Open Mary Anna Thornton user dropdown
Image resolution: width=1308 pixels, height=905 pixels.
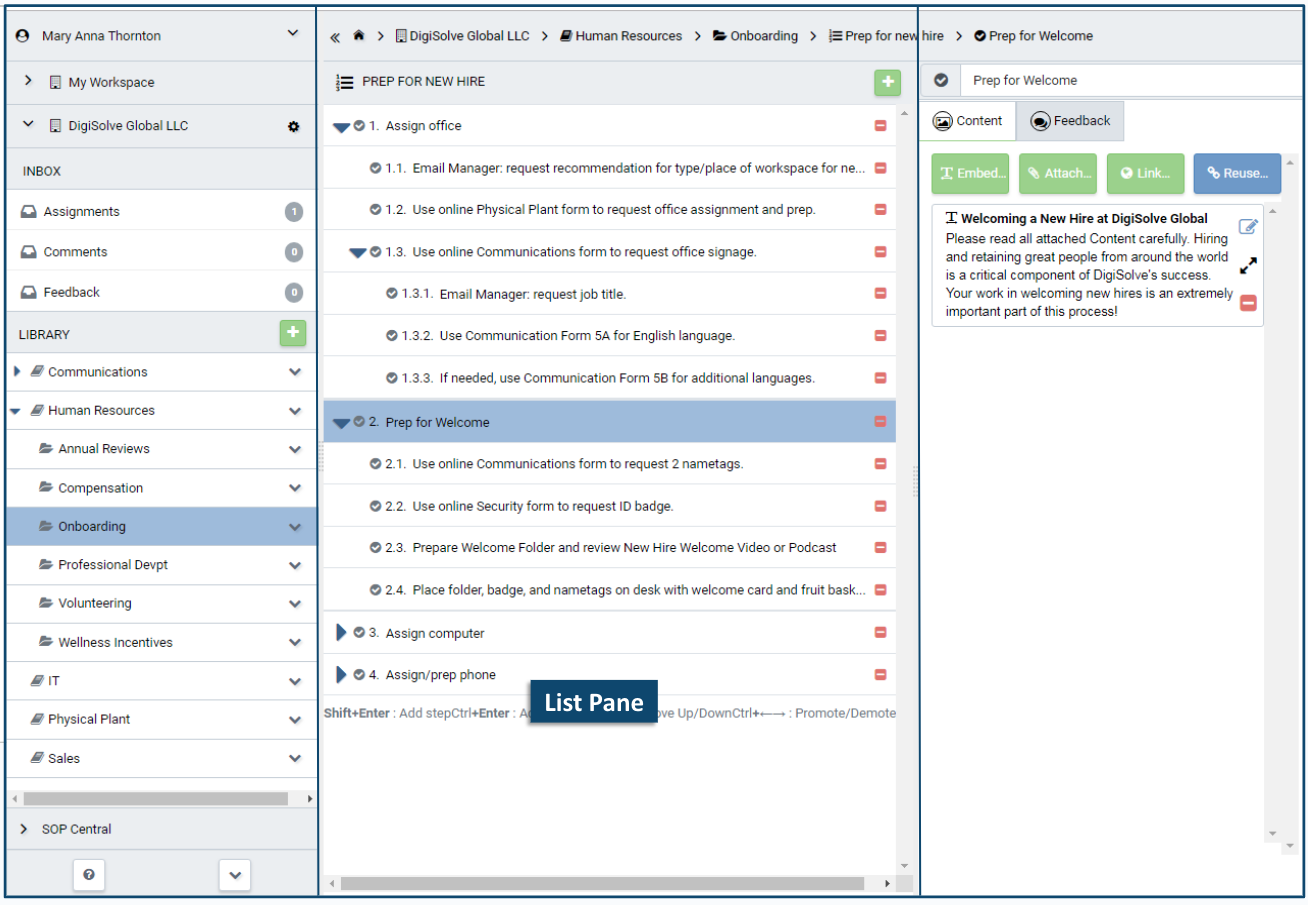[293, 34]
